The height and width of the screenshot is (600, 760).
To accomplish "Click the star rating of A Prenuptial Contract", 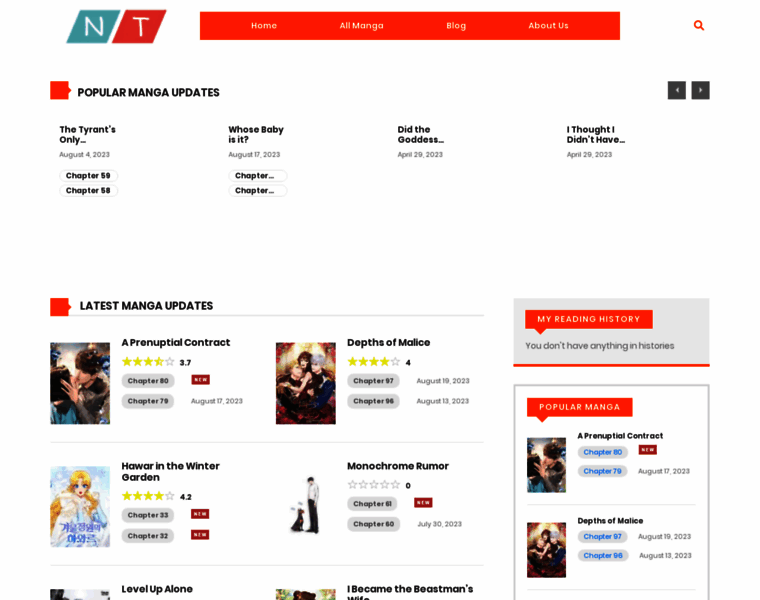I will point(148,362).
